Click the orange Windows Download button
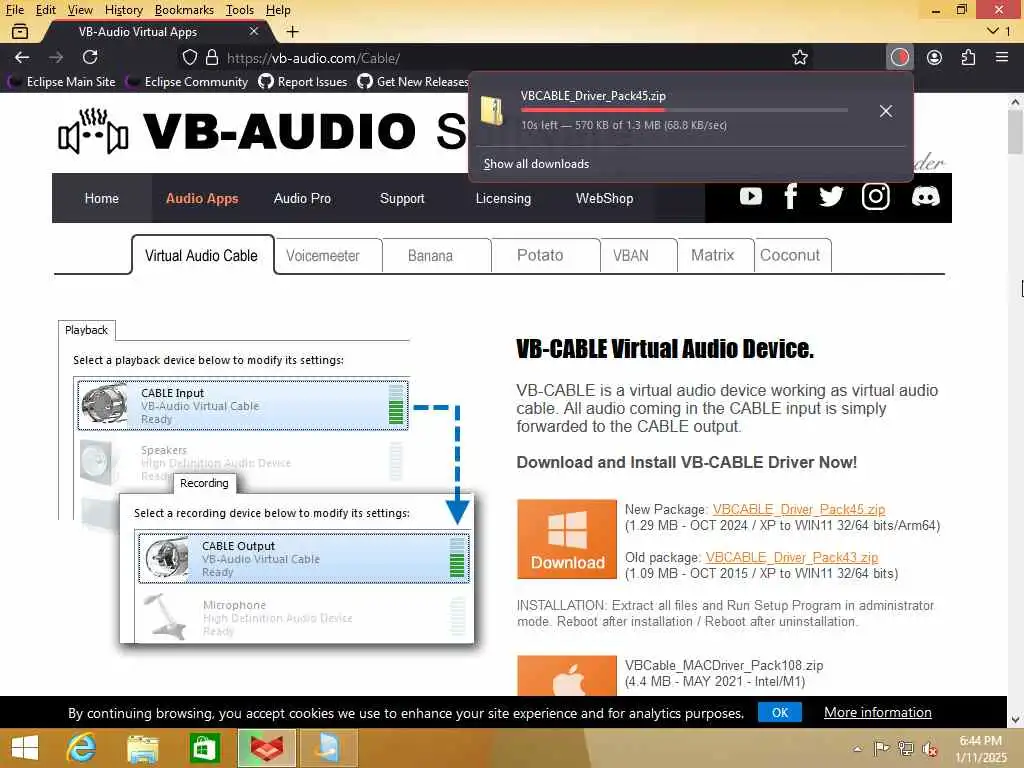 567,539
